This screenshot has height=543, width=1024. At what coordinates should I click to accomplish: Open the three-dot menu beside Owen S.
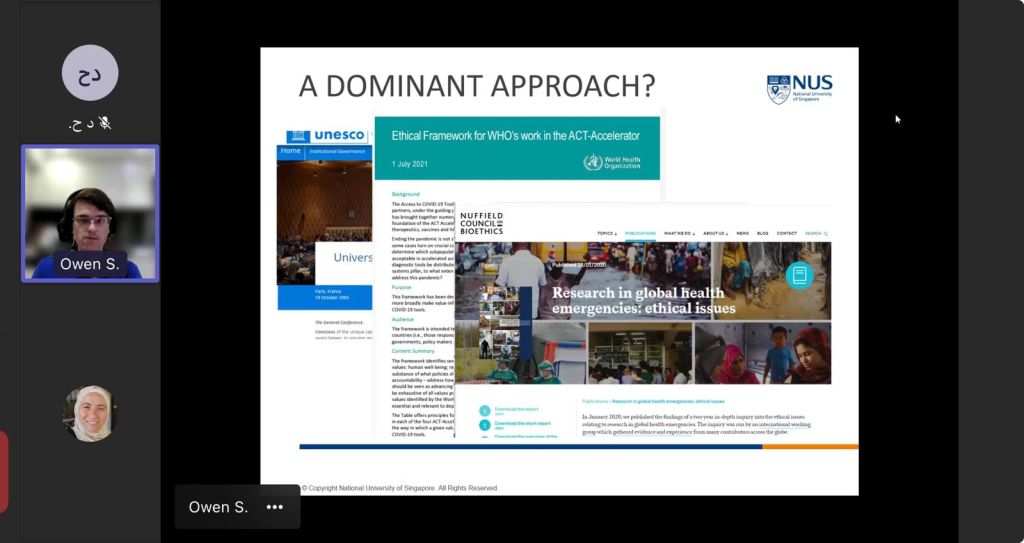[x=274, y=507]
